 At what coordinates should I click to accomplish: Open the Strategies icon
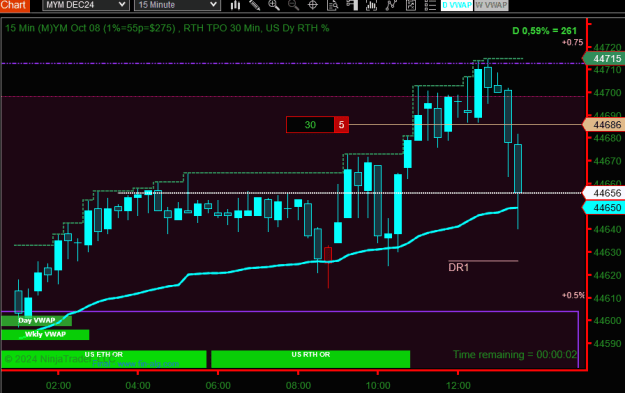click(391, 5)
